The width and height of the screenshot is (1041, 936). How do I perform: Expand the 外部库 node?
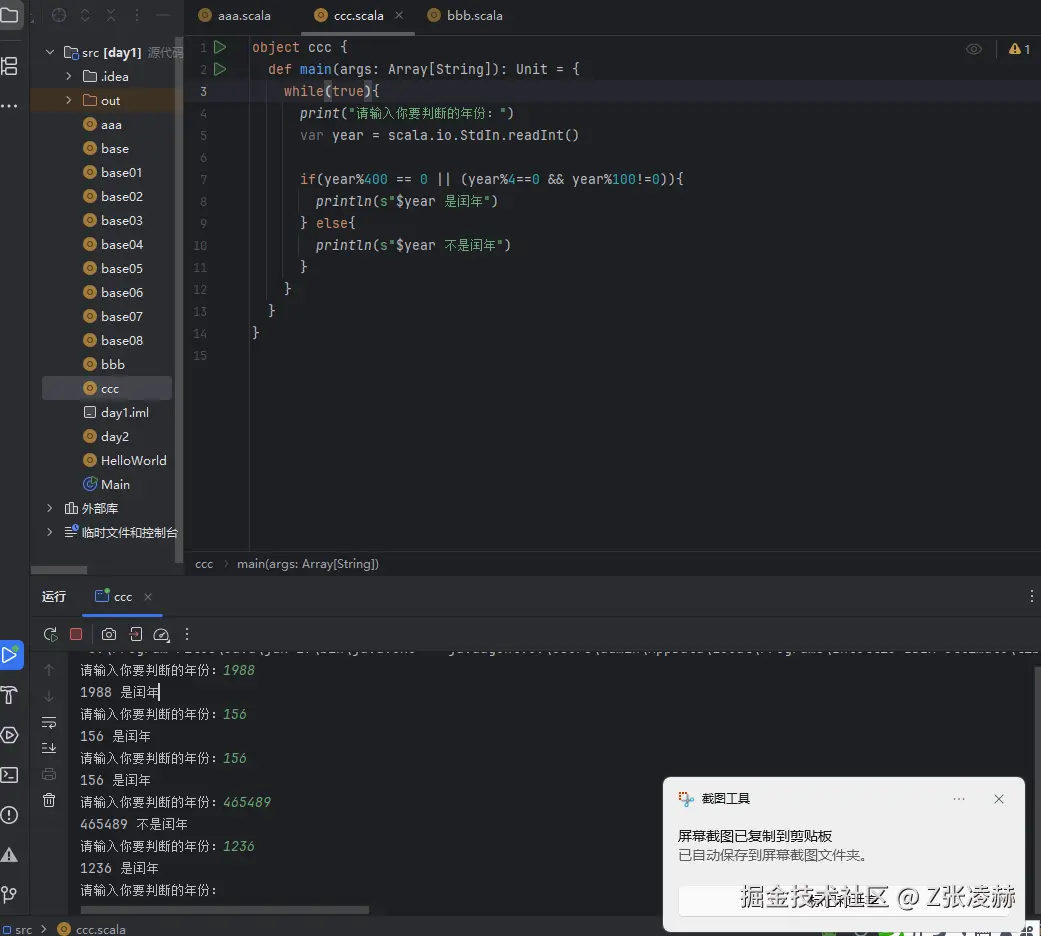(50, 508)
